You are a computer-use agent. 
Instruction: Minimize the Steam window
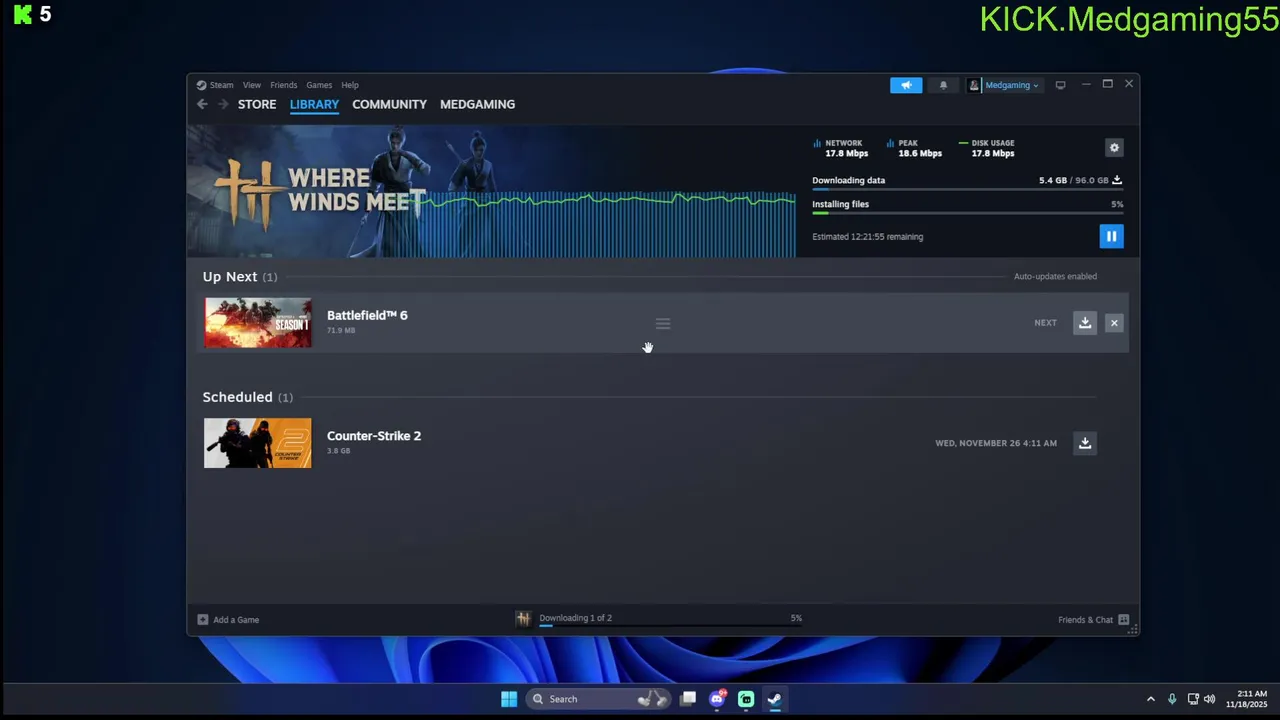pyautogui.click(x=1086, y=84)
